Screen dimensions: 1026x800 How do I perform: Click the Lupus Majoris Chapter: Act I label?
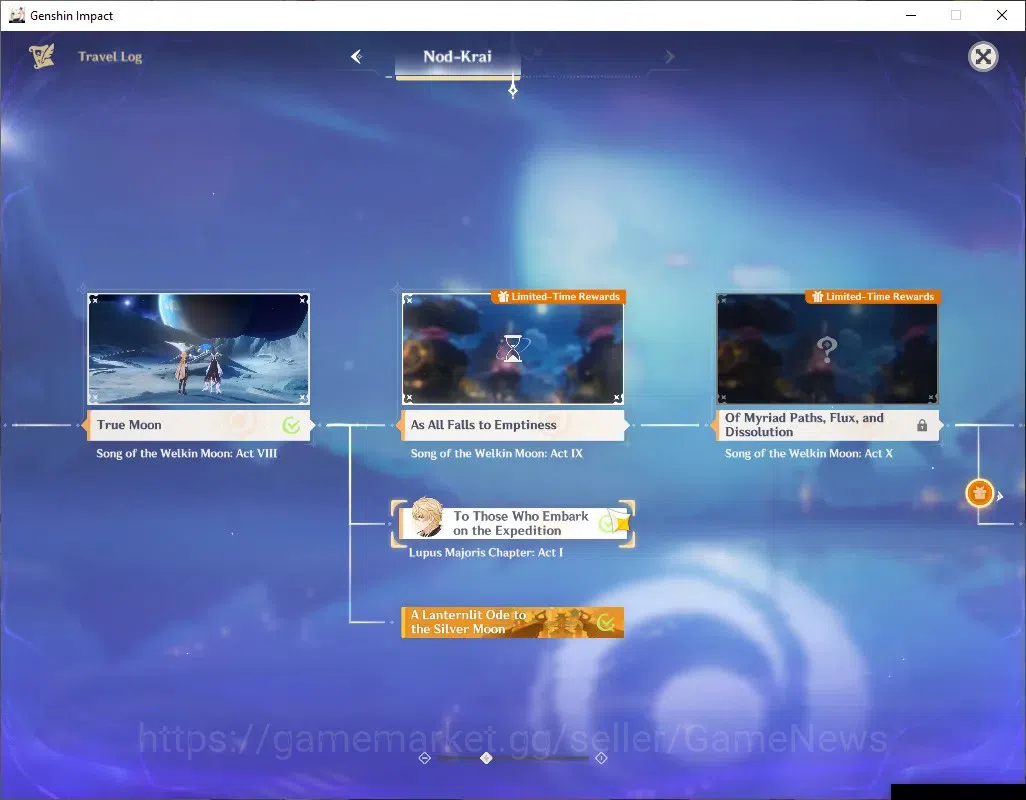(486, 553)
